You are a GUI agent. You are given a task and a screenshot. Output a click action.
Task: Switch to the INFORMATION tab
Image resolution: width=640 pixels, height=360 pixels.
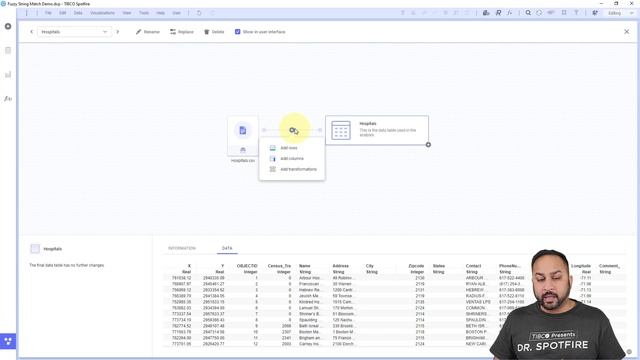click(182, 248)
